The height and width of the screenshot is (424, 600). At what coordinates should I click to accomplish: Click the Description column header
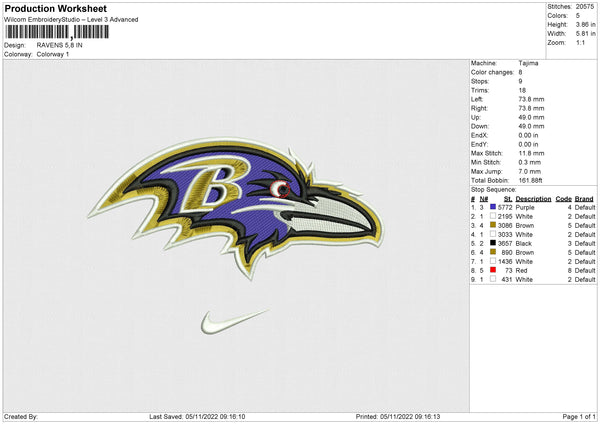tap(533, 199)
